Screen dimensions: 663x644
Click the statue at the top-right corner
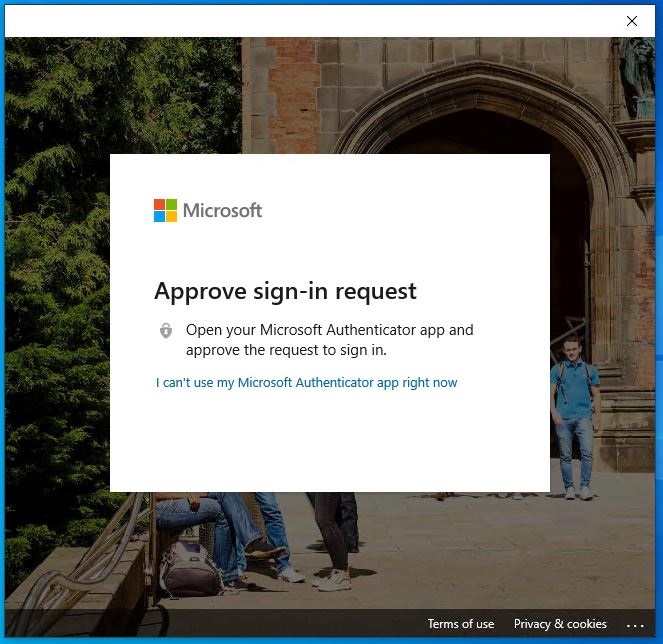point(636,75)
